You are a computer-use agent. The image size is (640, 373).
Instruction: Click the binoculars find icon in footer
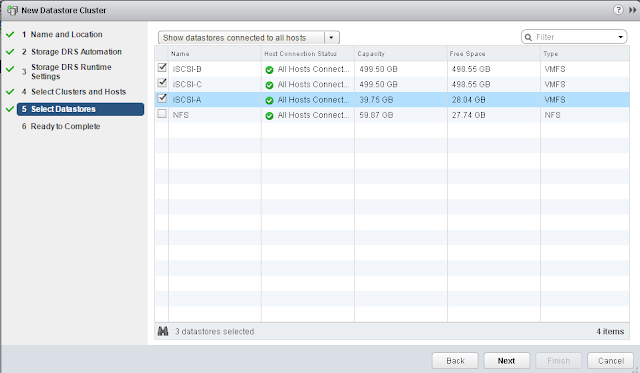[x=163, y=331]
